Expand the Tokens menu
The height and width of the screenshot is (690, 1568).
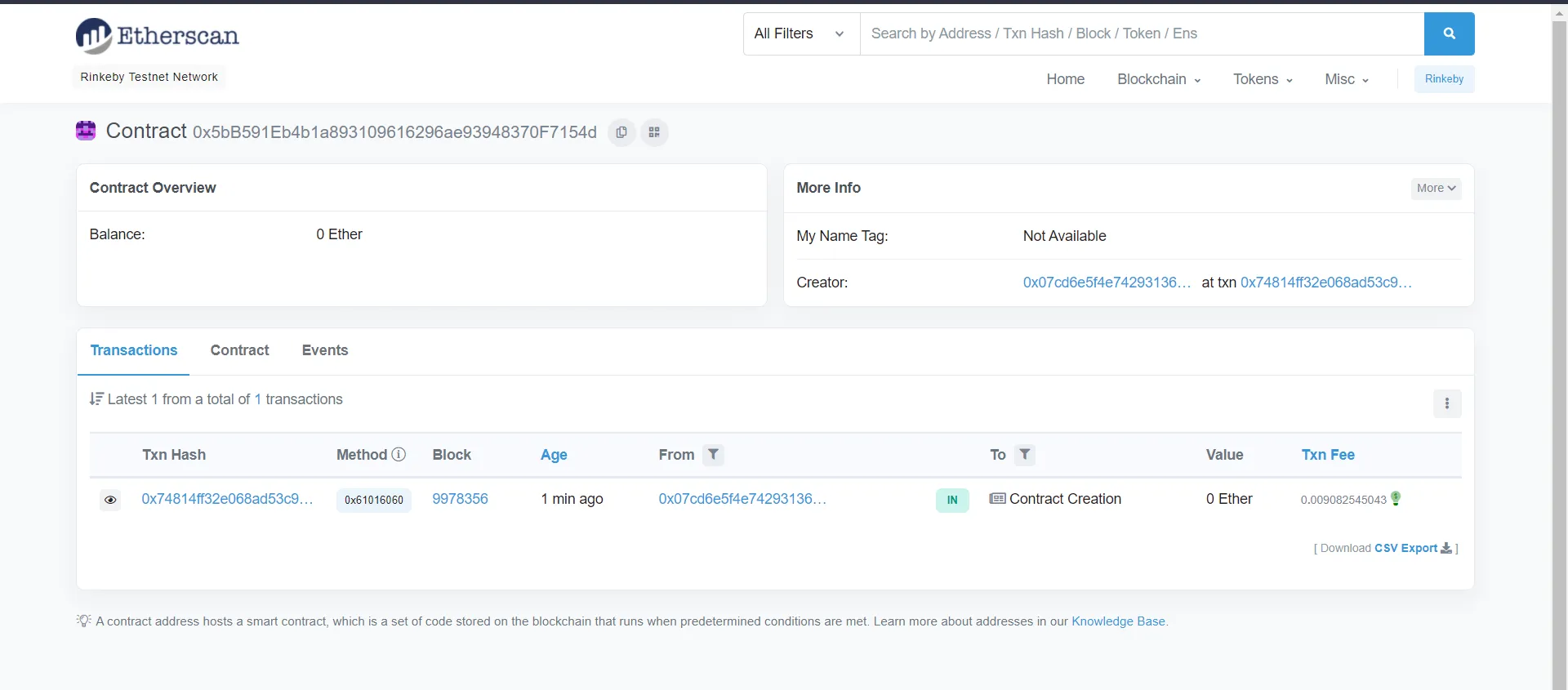tap(1263, 79)
